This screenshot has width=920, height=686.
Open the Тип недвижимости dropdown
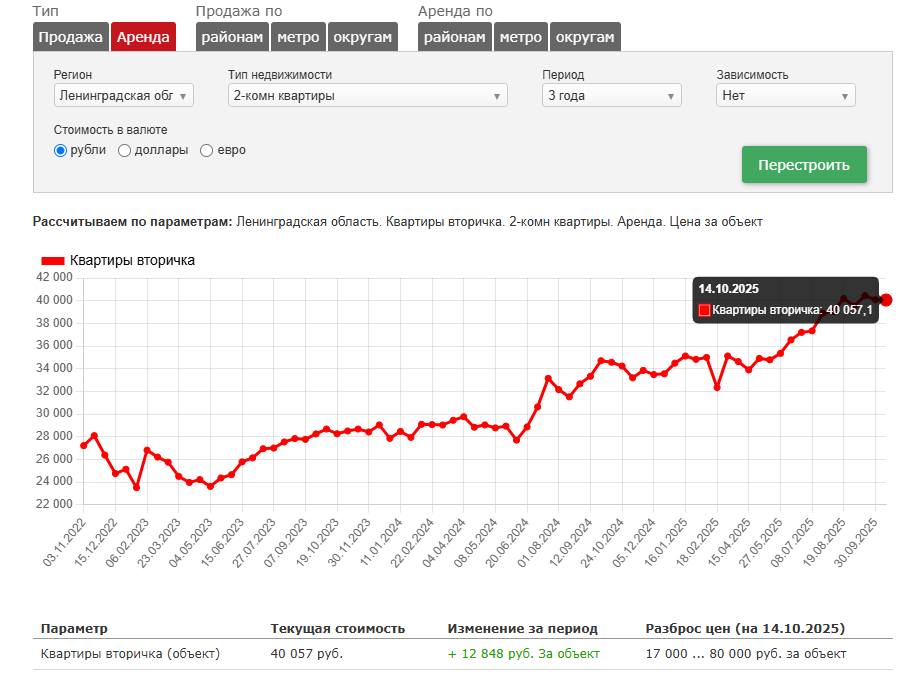[367, 96]
